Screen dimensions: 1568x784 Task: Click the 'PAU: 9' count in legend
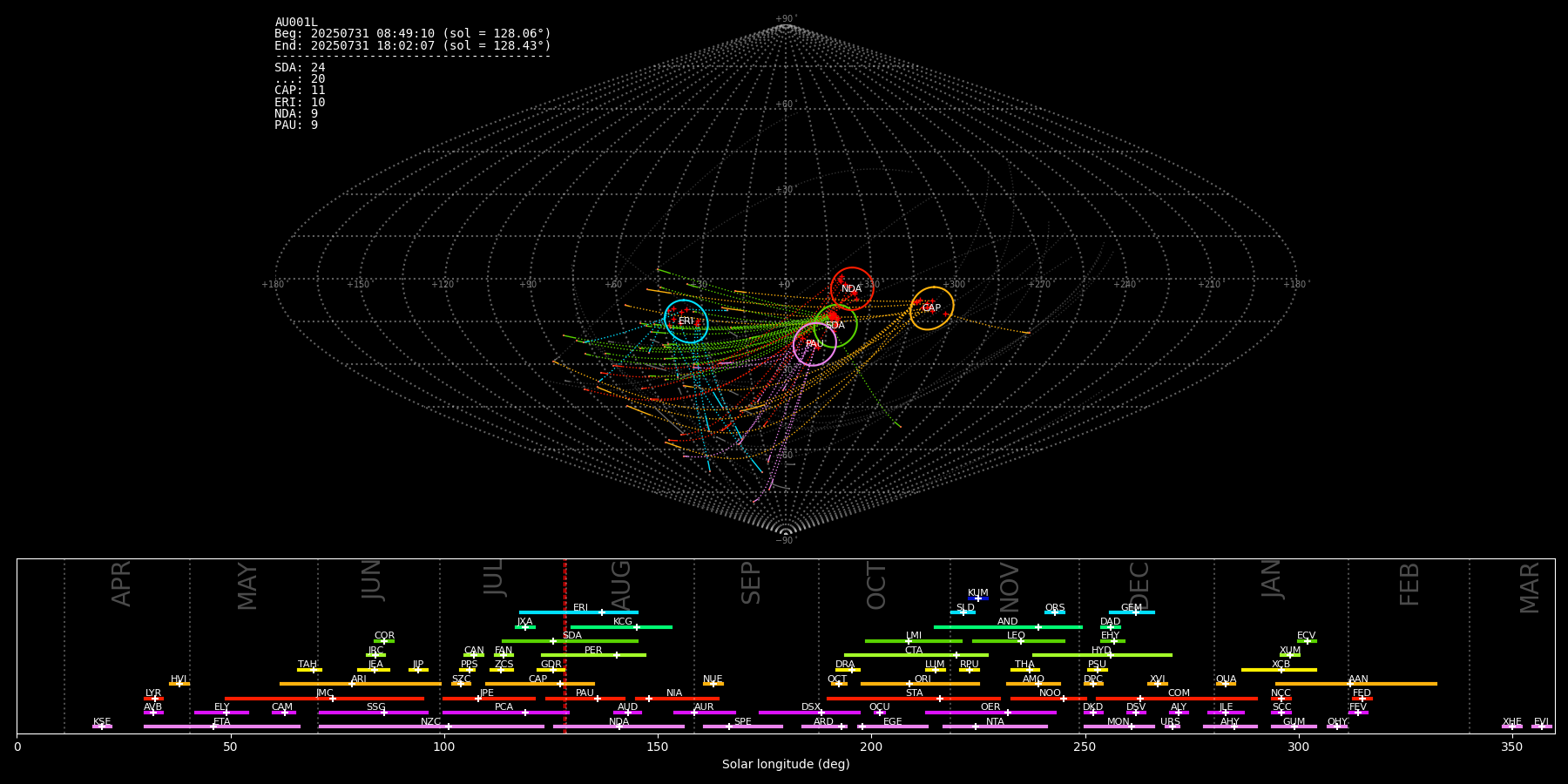pos(296,125)
